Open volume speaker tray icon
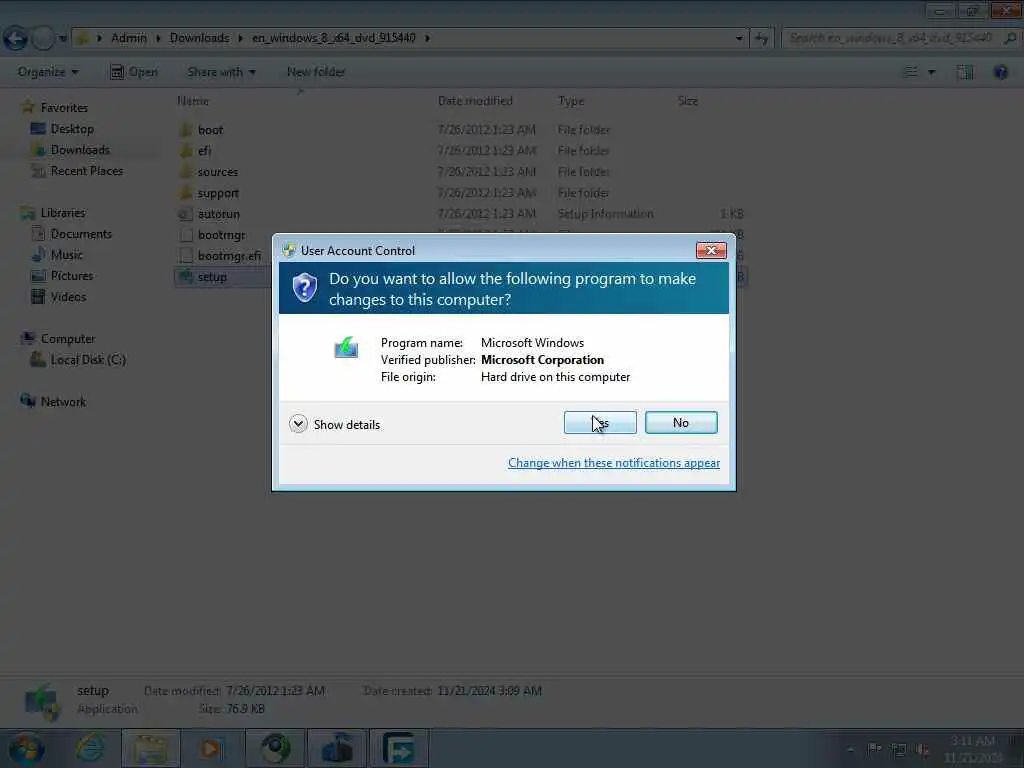 click(922, 750)
